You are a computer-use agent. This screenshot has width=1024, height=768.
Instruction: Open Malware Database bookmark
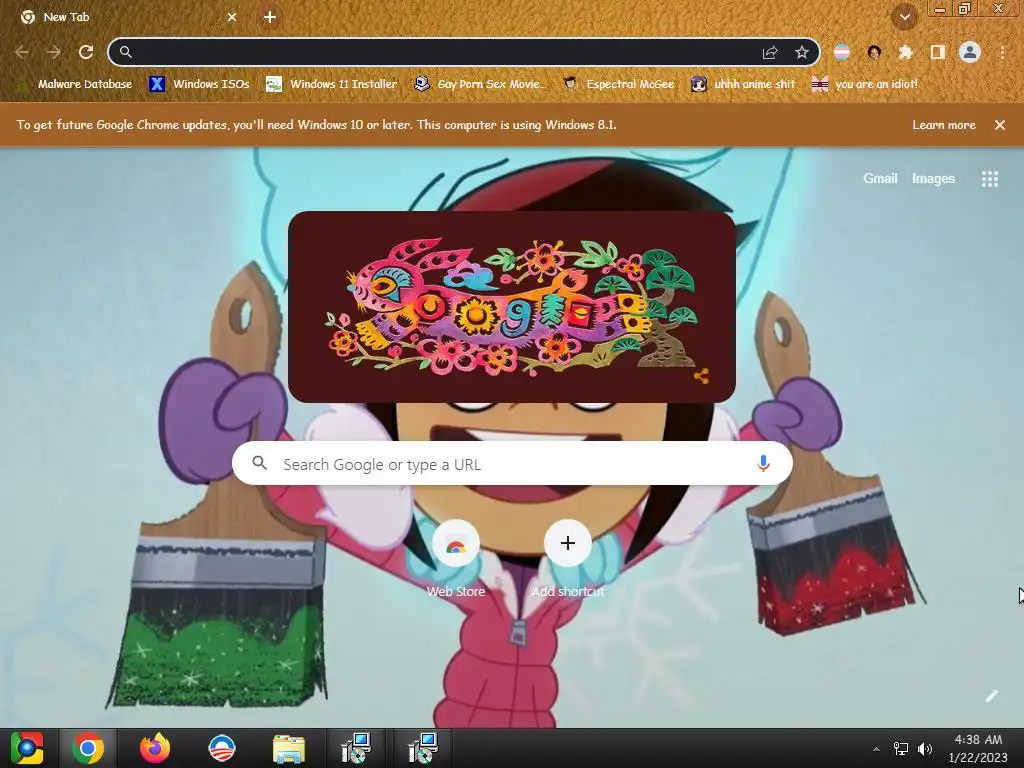pos(76,84)
